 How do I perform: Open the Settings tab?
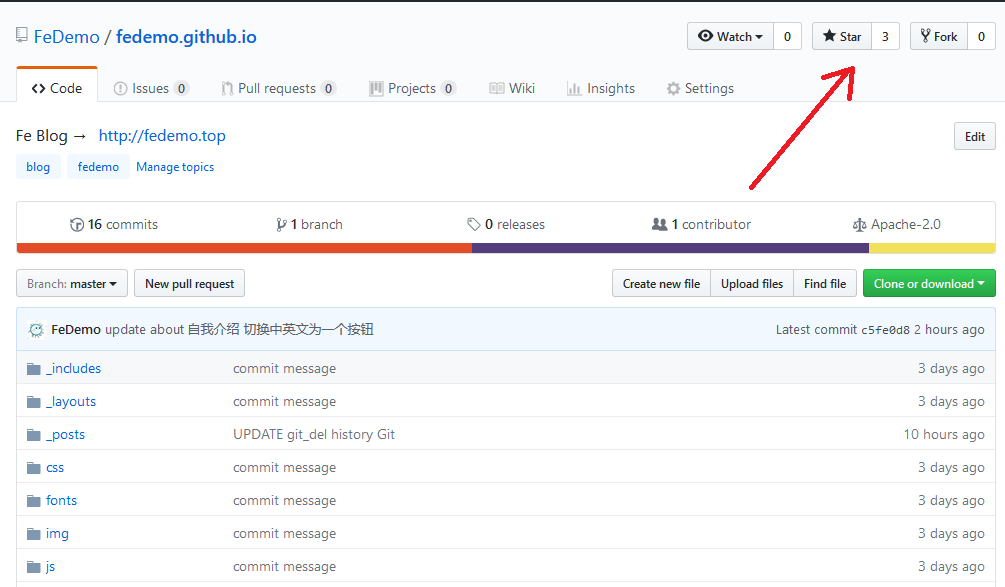point(700,88)
